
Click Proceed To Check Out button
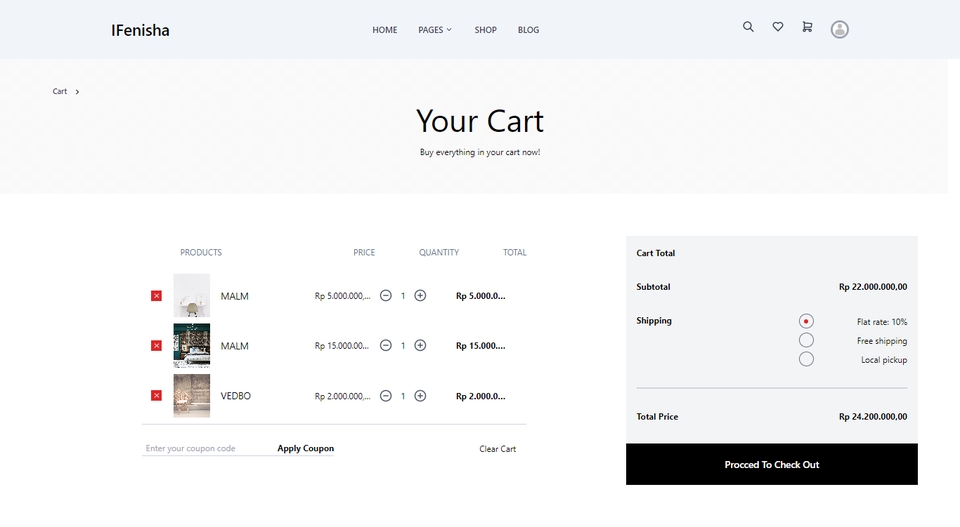[x=771, y=465]
